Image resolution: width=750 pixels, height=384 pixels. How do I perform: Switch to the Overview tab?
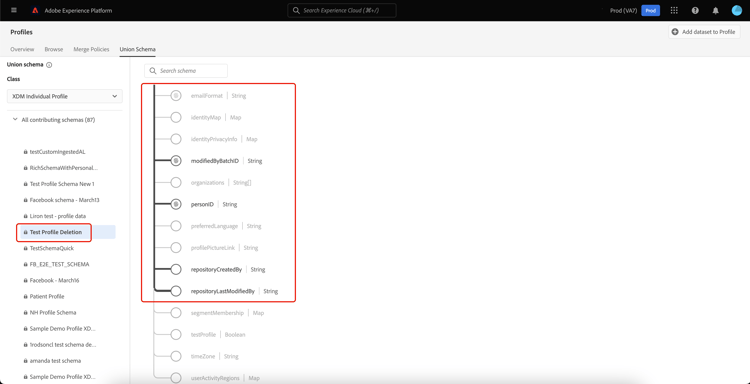point(22,49)
